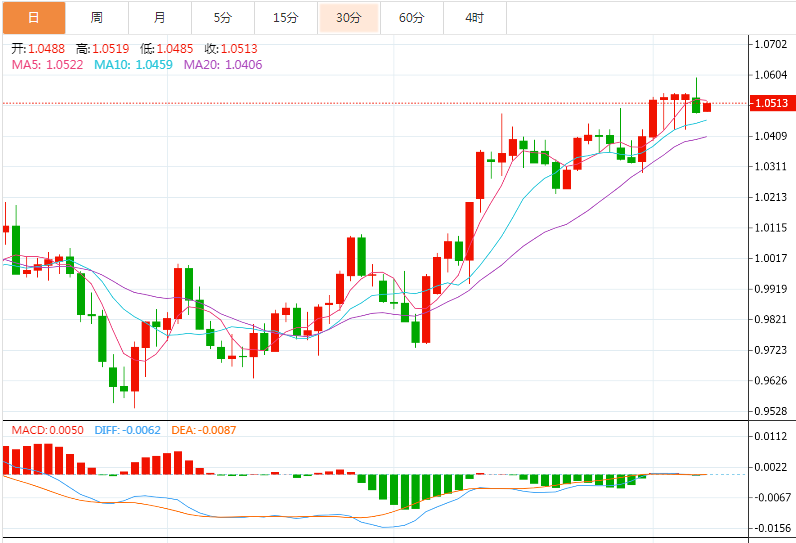Viewport: 796px width, 543px height.
Task: Click the 0.9528 price axis label
Action: [x=771, y=411]
